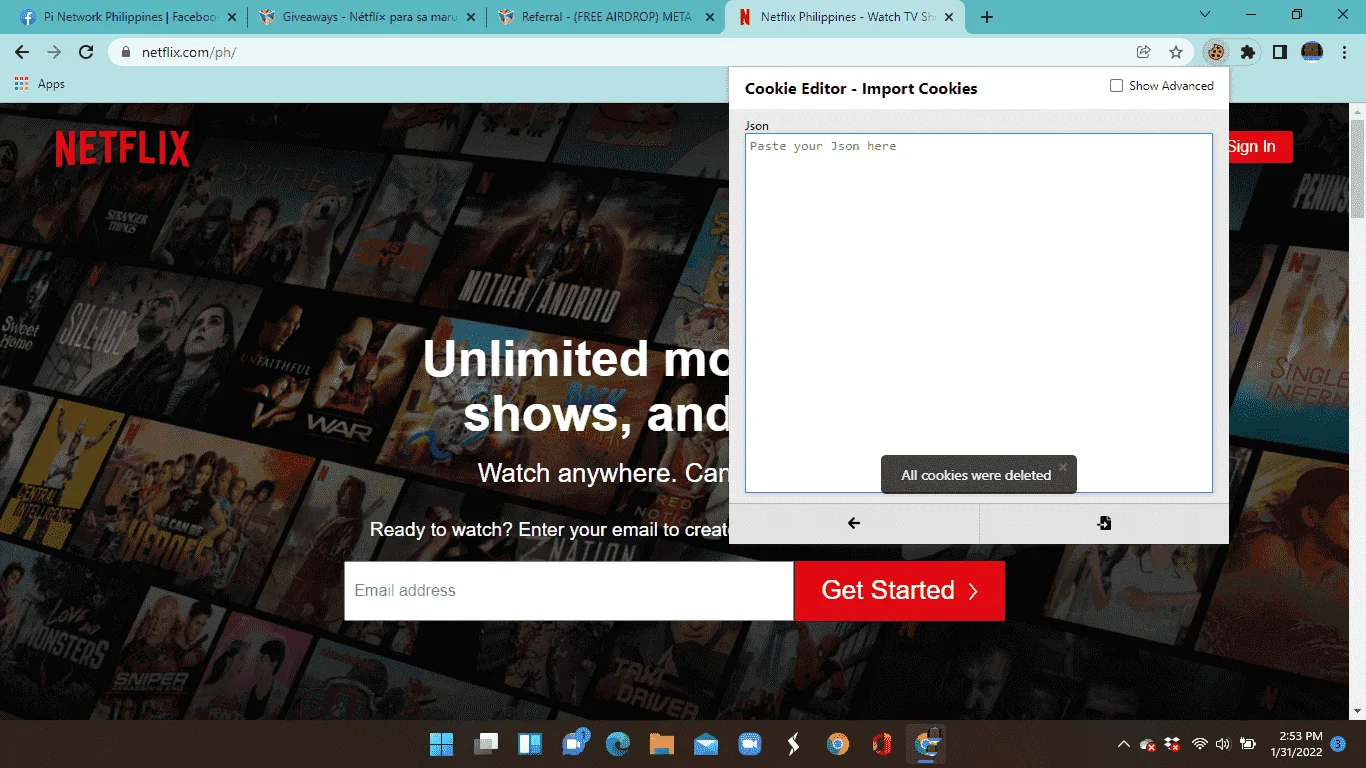Open the Extensions puzzle-piece menu
Viewport: 1366px width, 768px height.
pyautogui.click(x=1248, y=52)
